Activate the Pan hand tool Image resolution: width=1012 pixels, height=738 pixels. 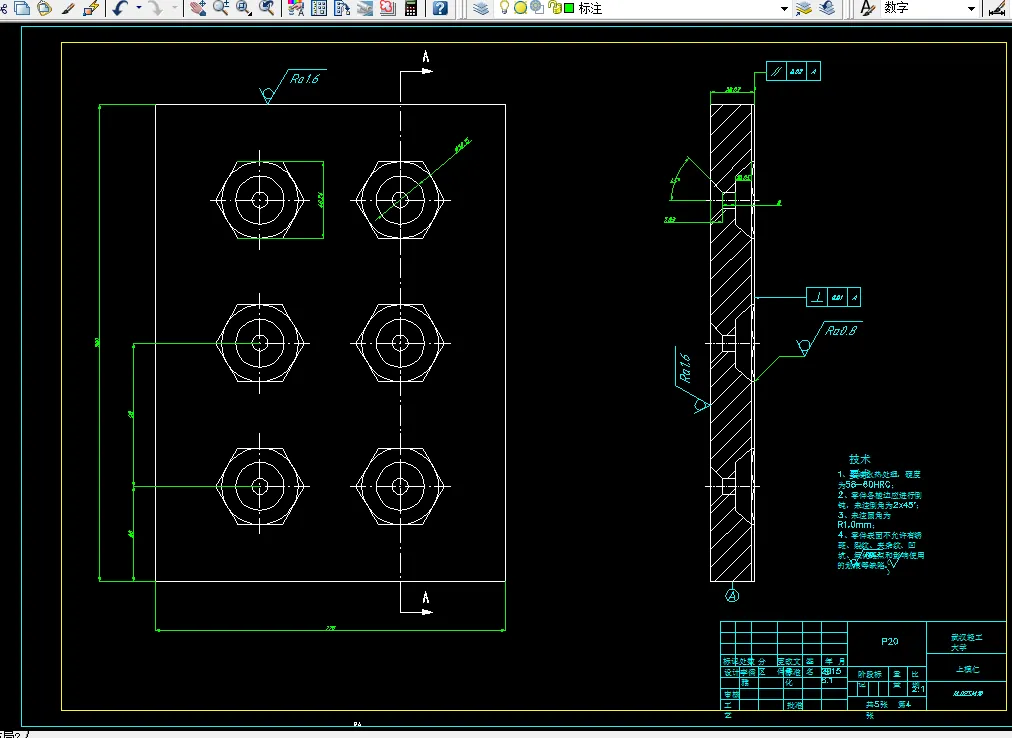tap(198, 8)
